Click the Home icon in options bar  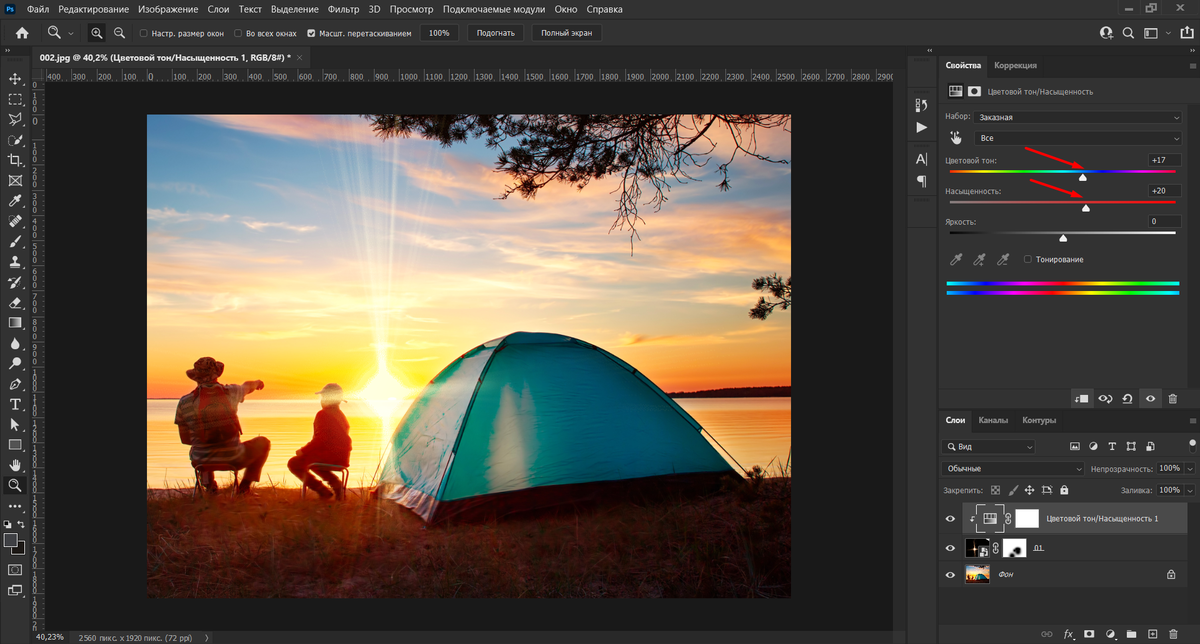[22, 33]
